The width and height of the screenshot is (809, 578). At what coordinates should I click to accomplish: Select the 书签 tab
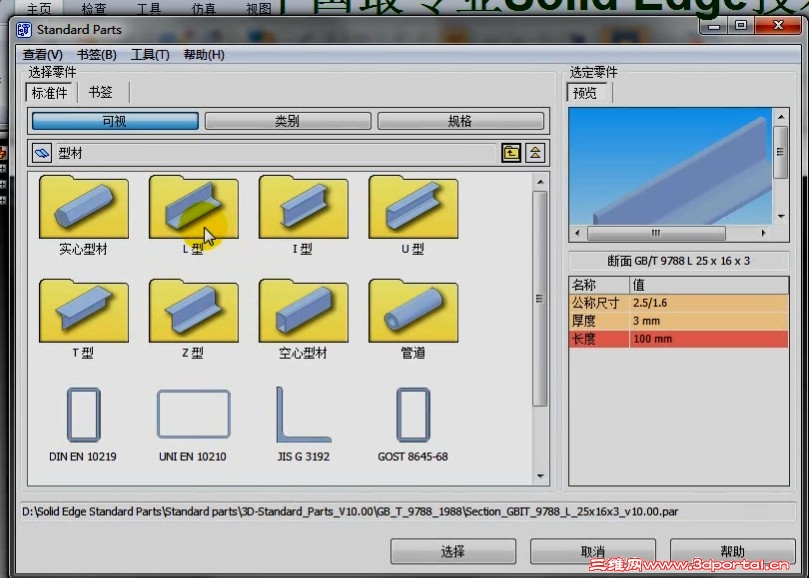[101, 92]
